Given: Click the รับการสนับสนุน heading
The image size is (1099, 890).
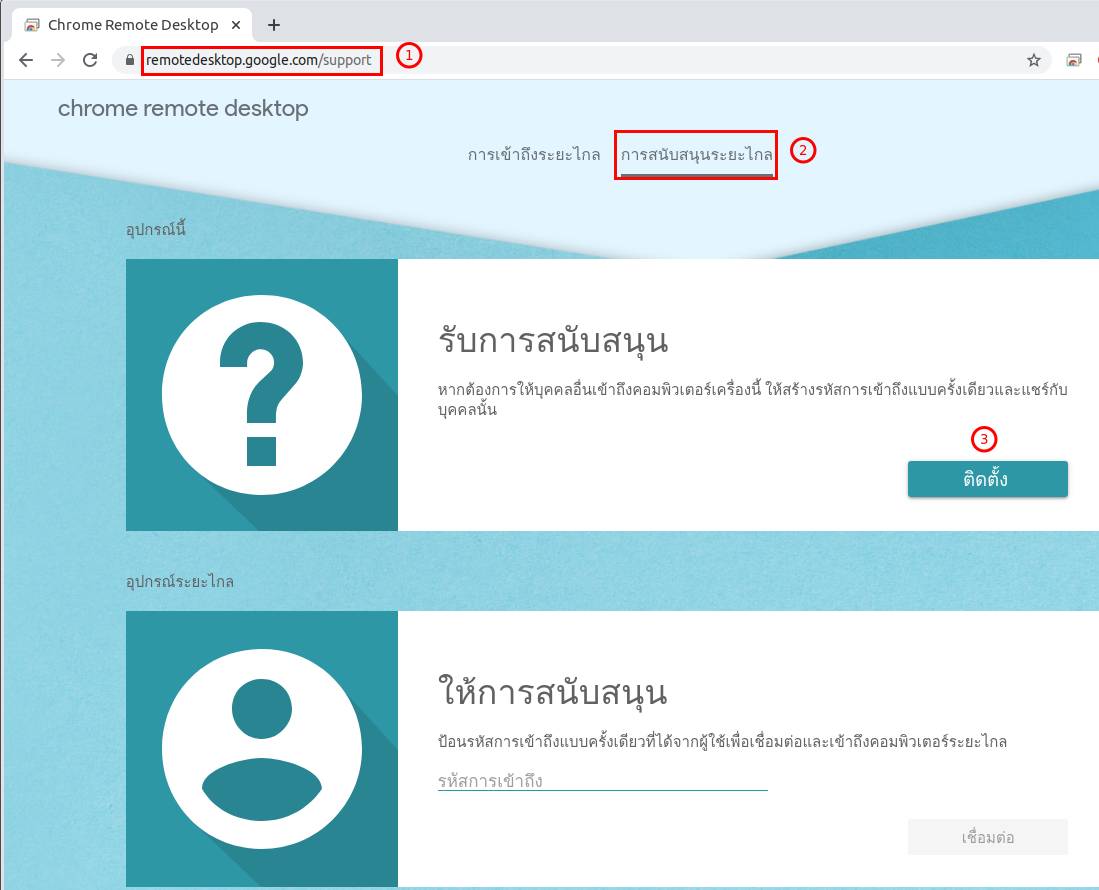Looking at the screenshot, I should (x=553, y=341).
